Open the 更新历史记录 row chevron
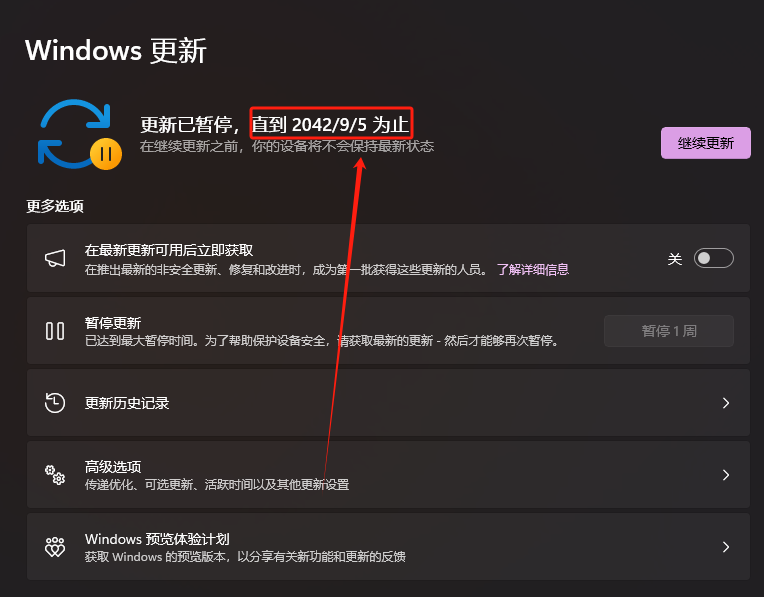This screenshot has width=764, height=597. point(726,403)
